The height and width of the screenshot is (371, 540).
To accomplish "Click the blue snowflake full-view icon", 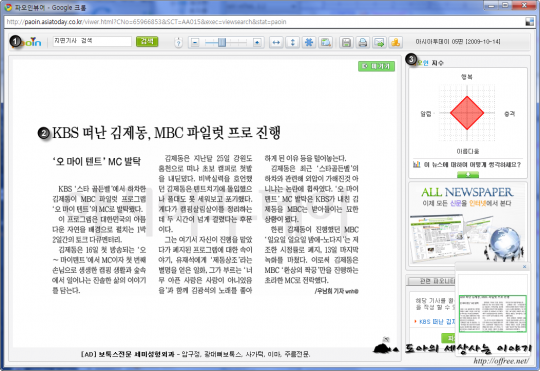I will click(x=309, y=42).
